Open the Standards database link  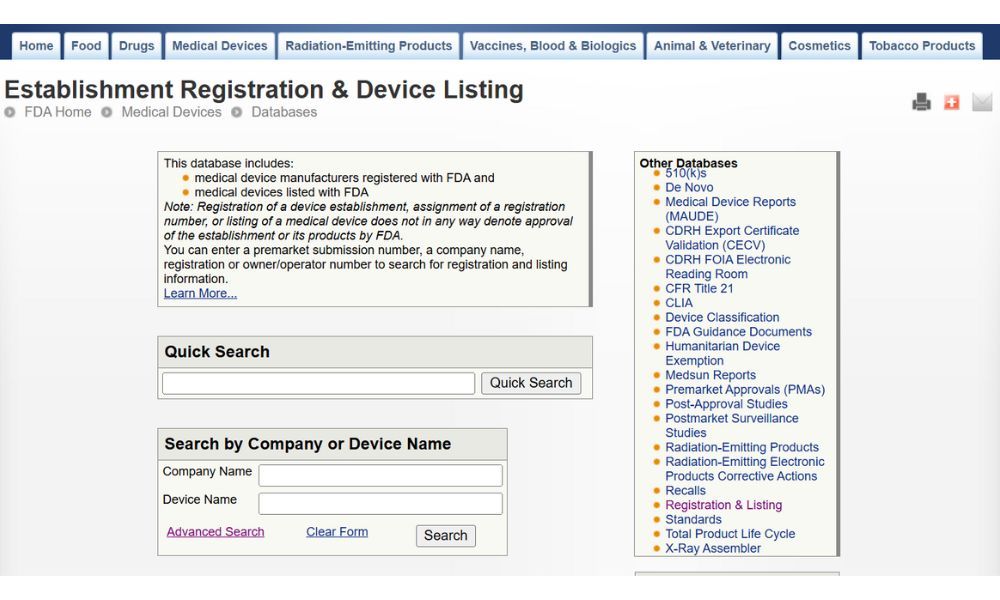tap(693, 520)
